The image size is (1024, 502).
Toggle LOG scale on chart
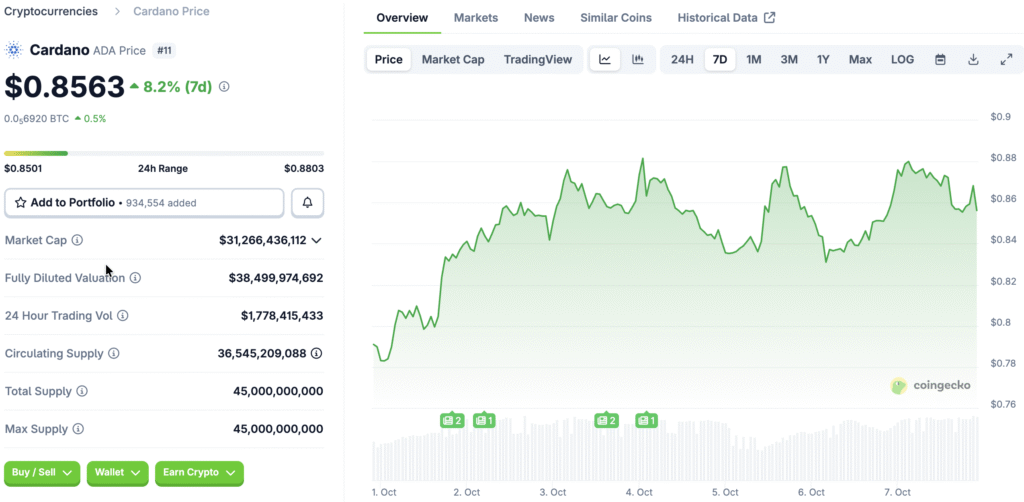[902, 60]
